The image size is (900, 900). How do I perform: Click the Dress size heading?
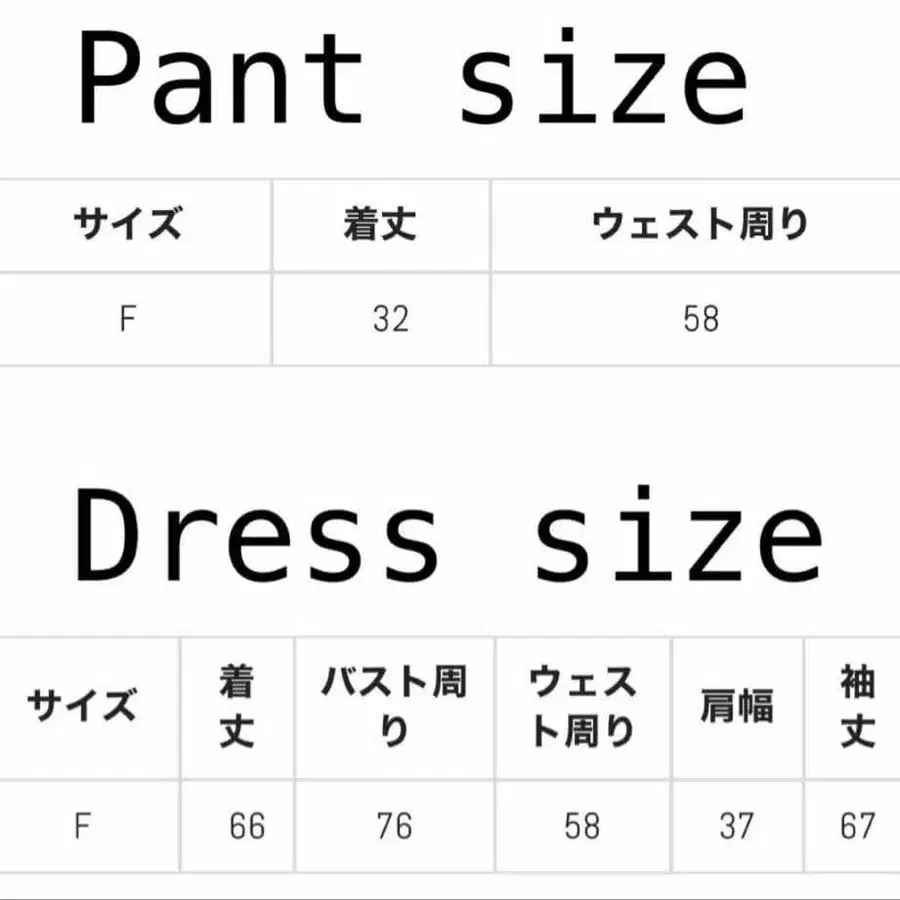coord(449,535)
